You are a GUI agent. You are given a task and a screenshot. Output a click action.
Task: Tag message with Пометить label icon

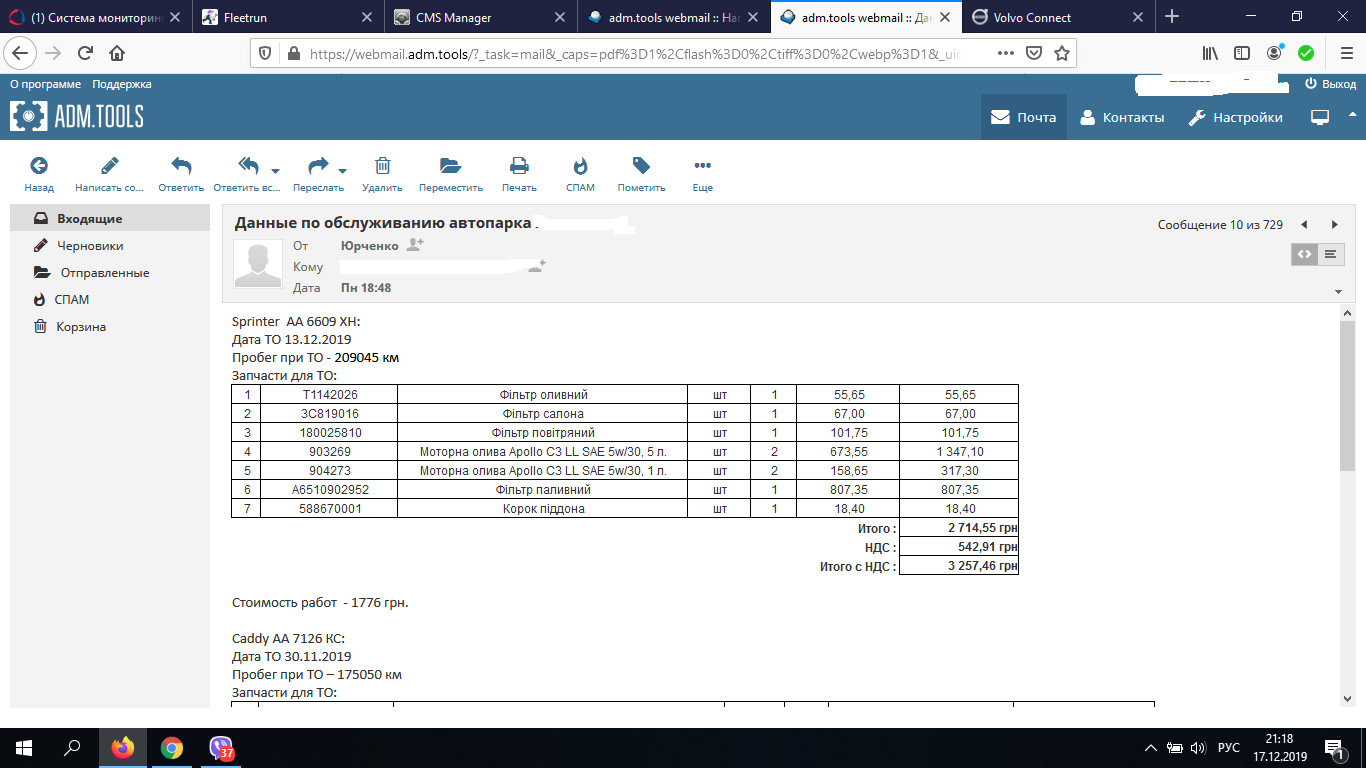pos(641,166)
